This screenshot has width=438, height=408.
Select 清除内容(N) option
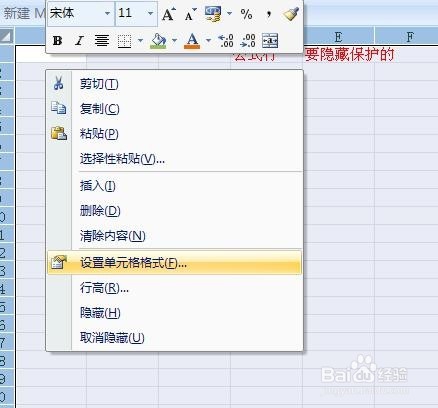pyautogui.click(x=174, y=236)
